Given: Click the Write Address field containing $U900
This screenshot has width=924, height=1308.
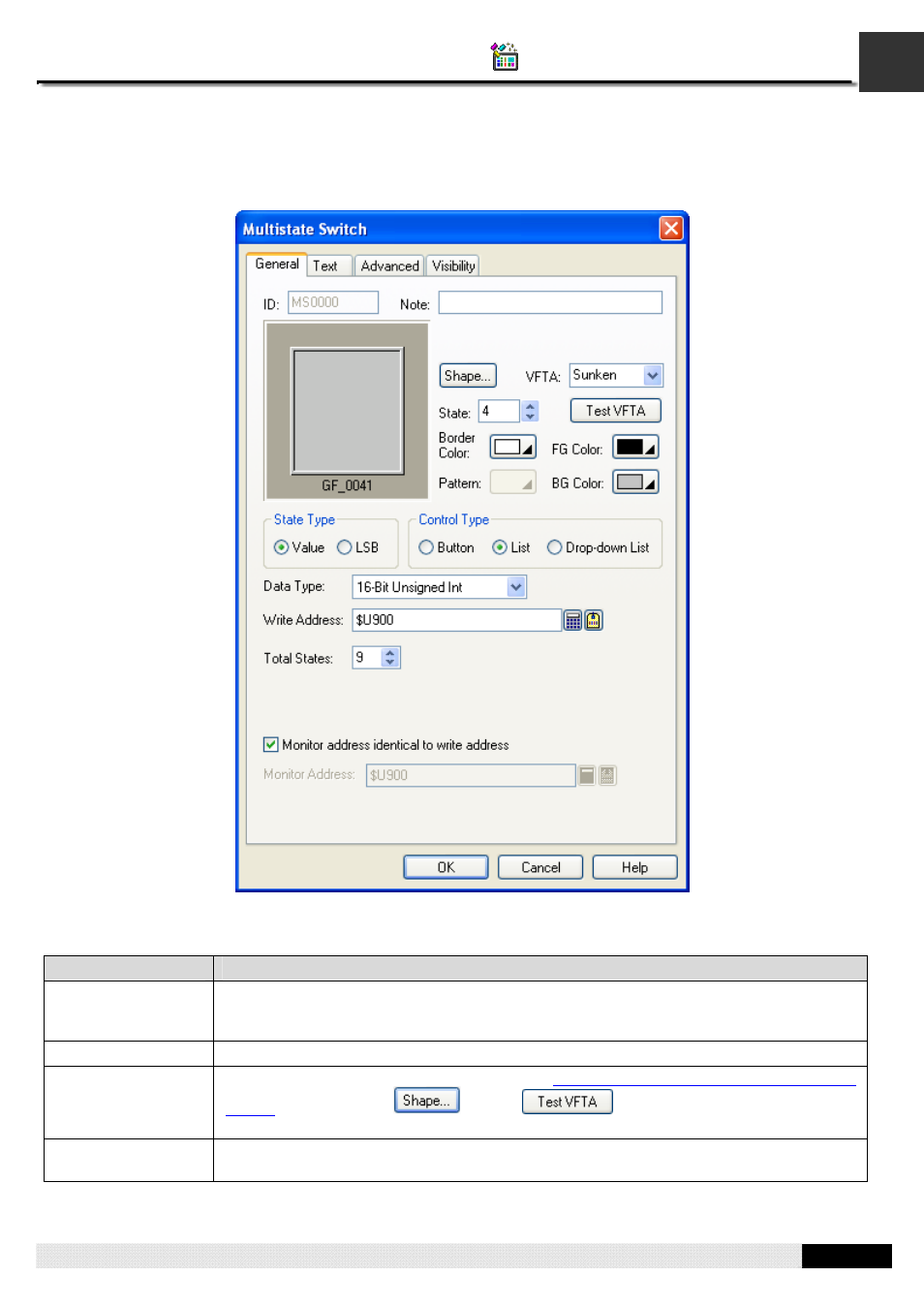Looking at the screenshot, I should click(x=456, y=620).
